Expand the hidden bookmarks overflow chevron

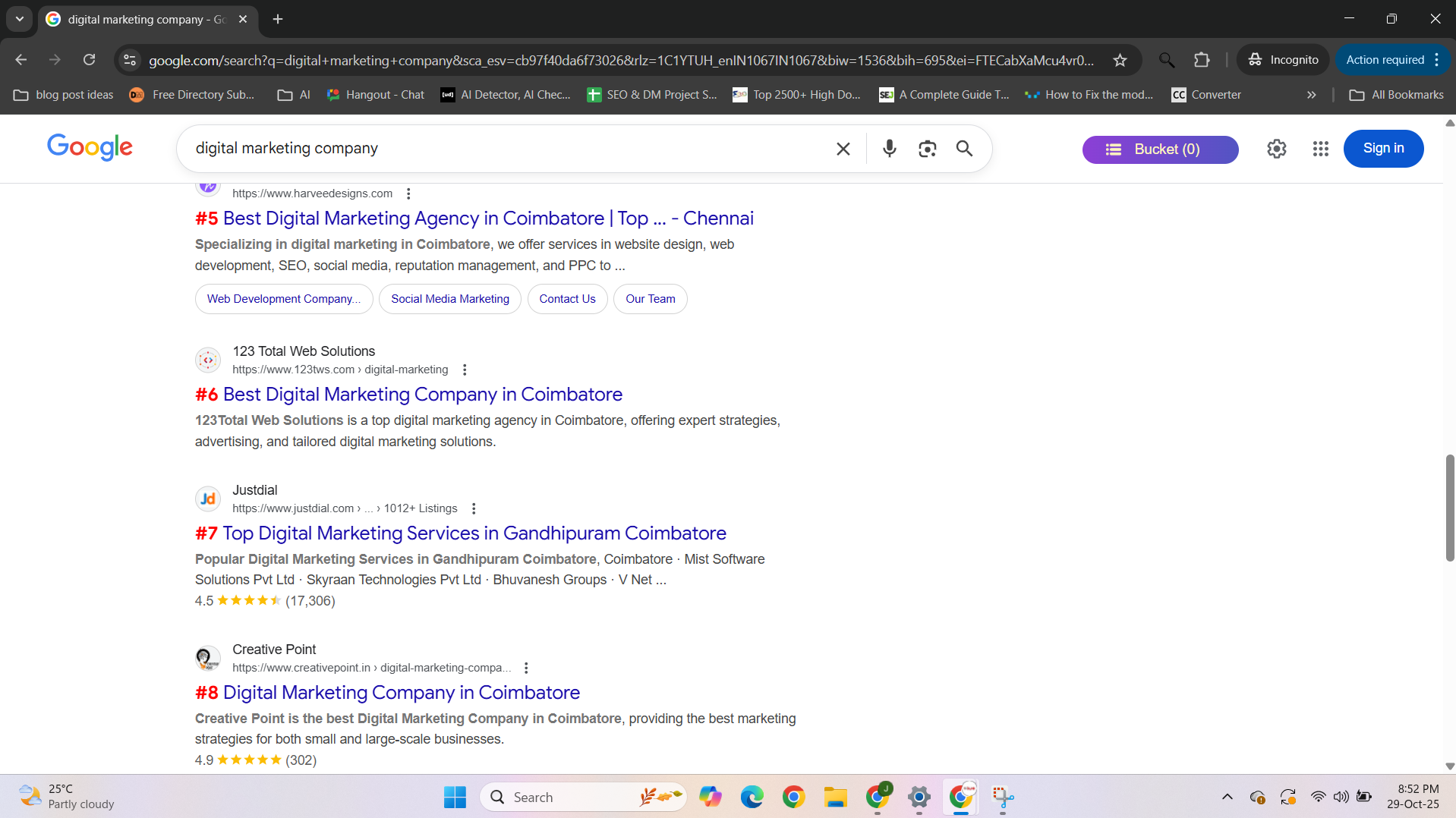pos(1311,95)
